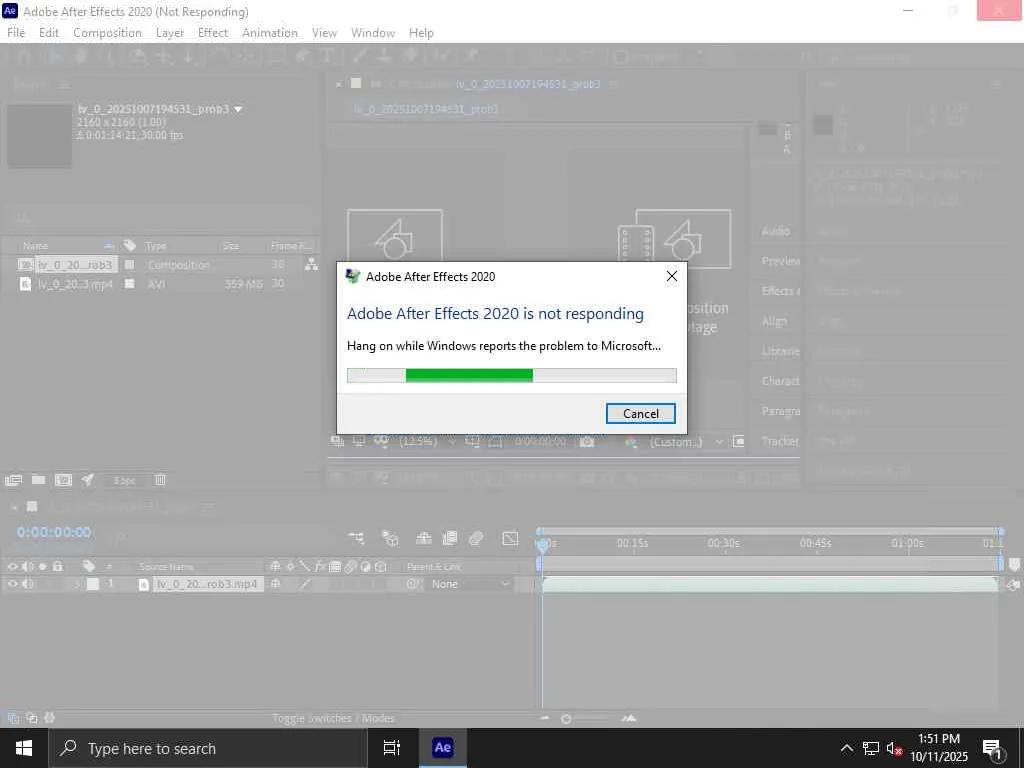Click Toggle Switches / Modes button
Screen dimensions: 1024x768
coord(333,718)
